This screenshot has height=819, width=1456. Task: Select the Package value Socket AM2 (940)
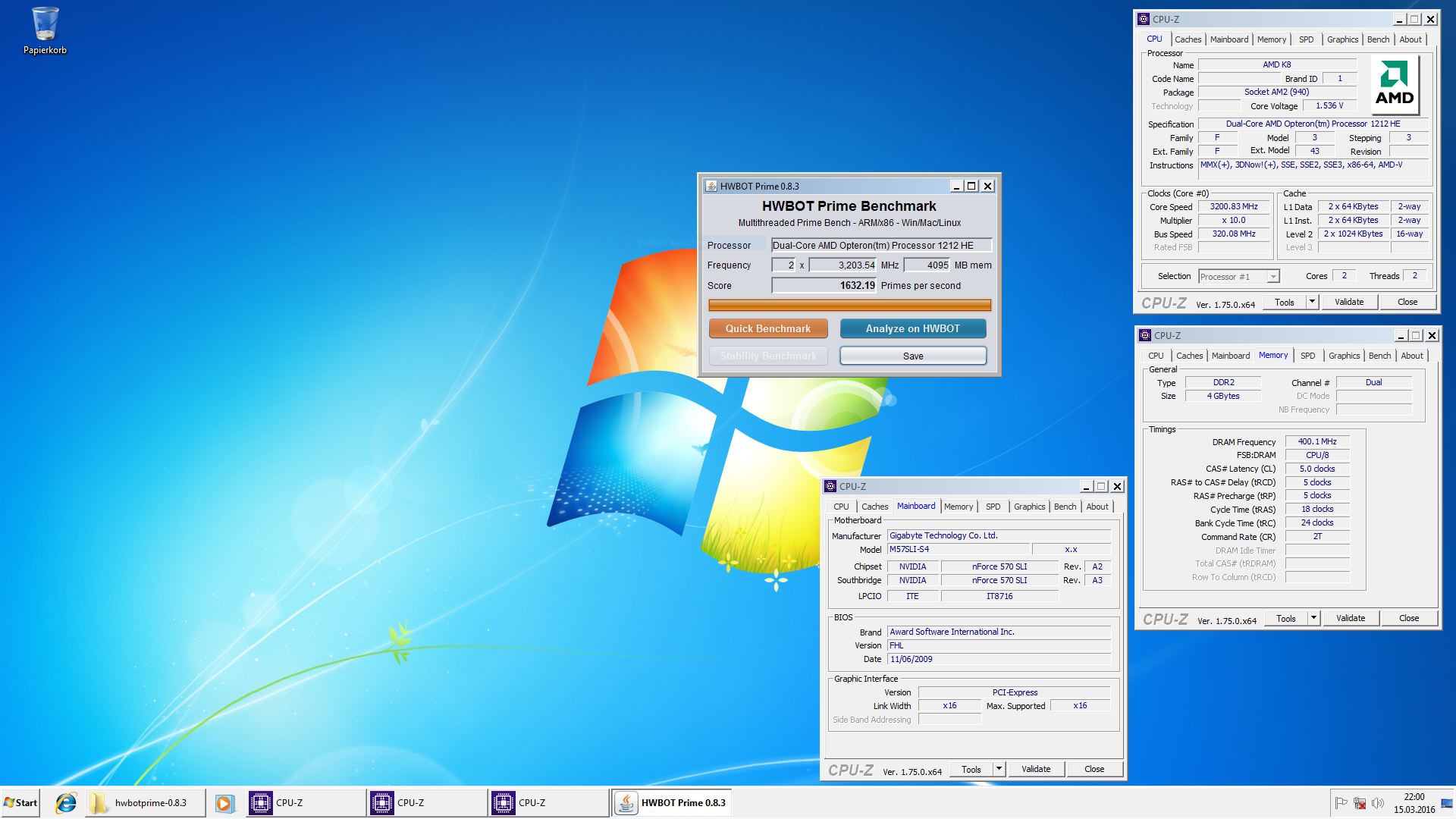coord(1276,93)
